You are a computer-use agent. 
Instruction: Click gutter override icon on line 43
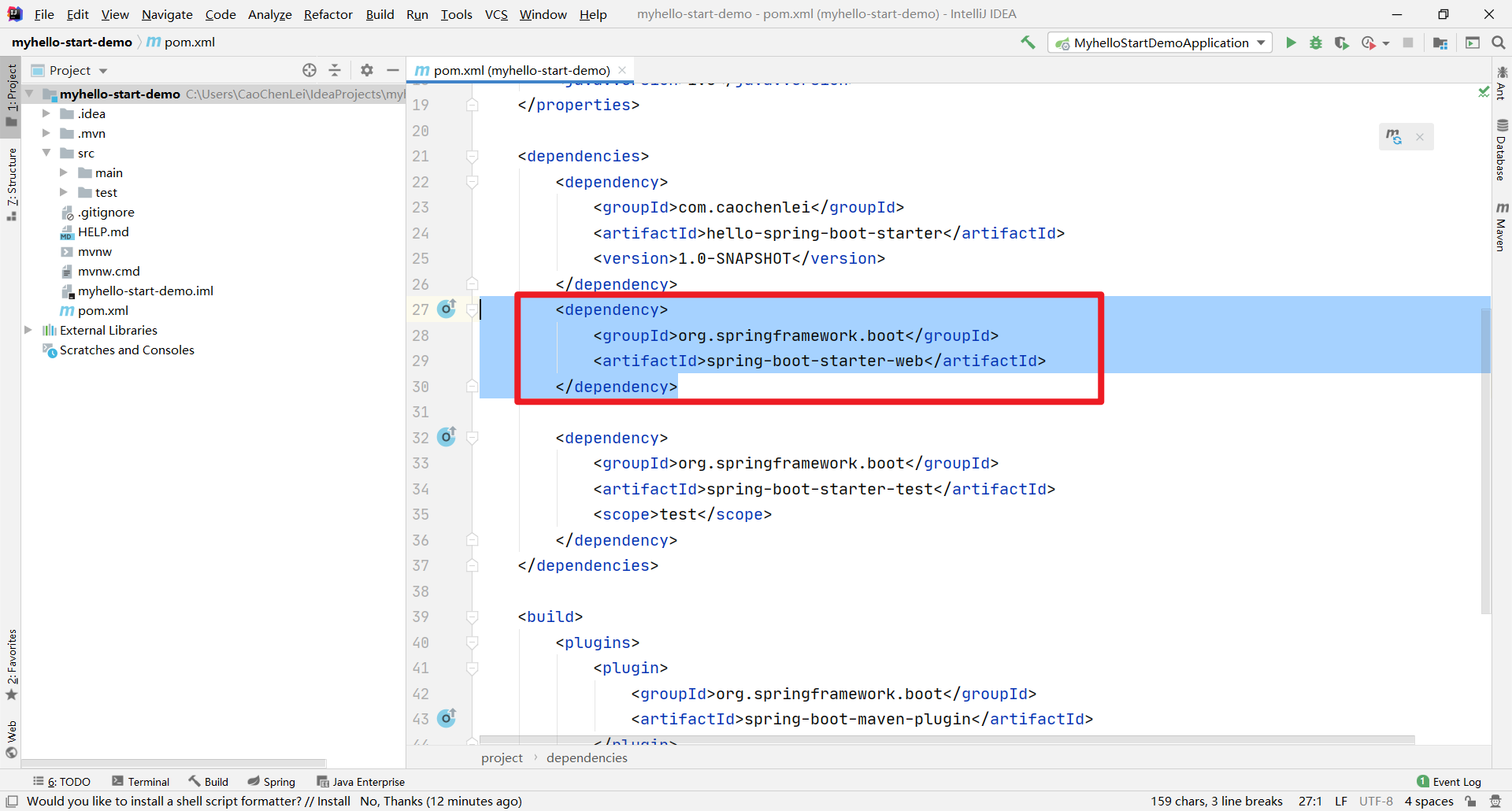click(447, 717)
